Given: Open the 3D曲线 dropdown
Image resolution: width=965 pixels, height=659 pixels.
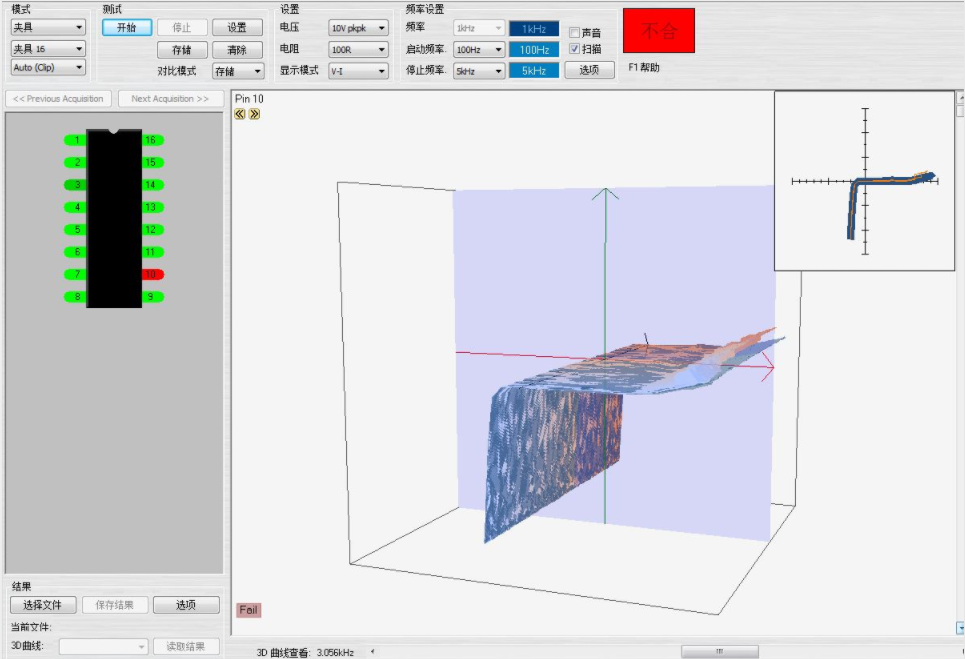Looking at the screenshot, I should pyautogui.click(x=103, y=647).
